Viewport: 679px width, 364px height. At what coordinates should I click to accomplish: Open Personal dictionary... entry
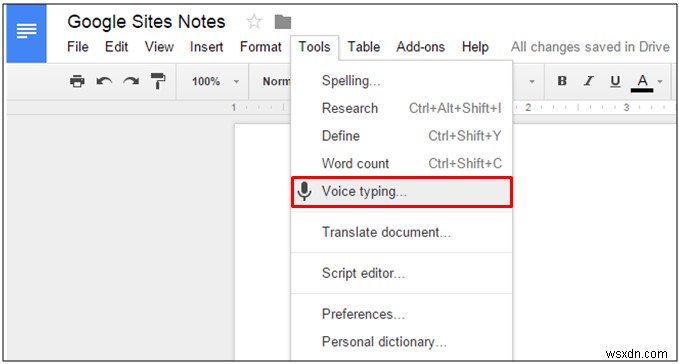[x=401, y=341]
